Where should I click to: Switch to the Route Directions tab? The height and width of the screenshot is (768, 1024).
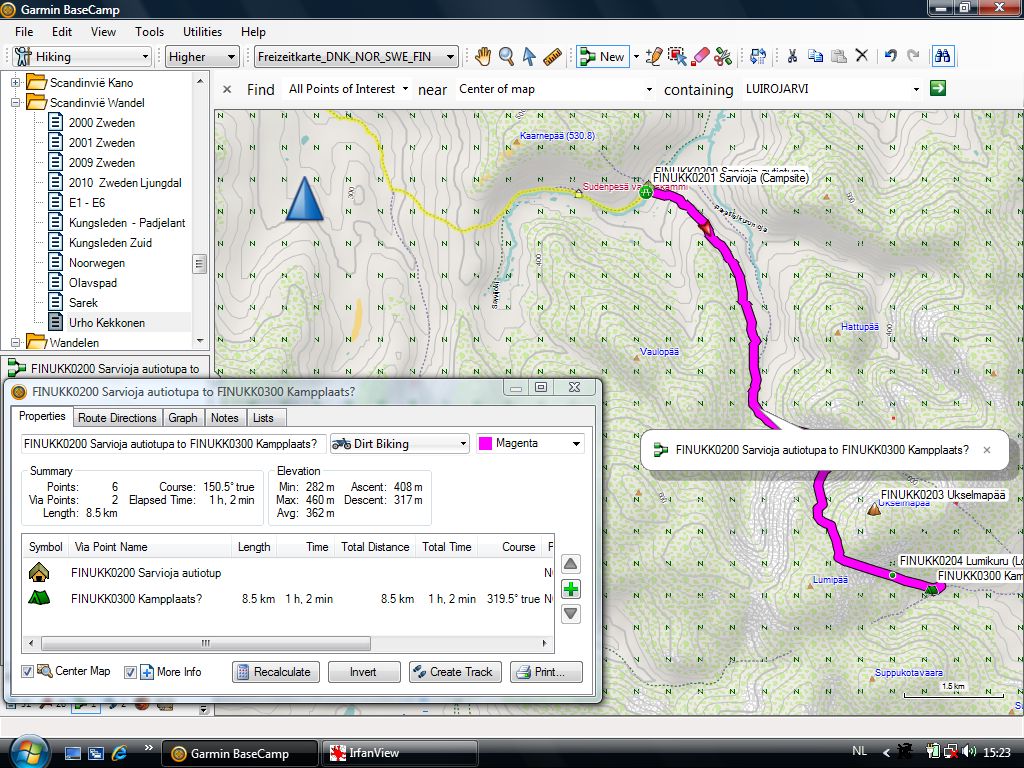[117, 418]
